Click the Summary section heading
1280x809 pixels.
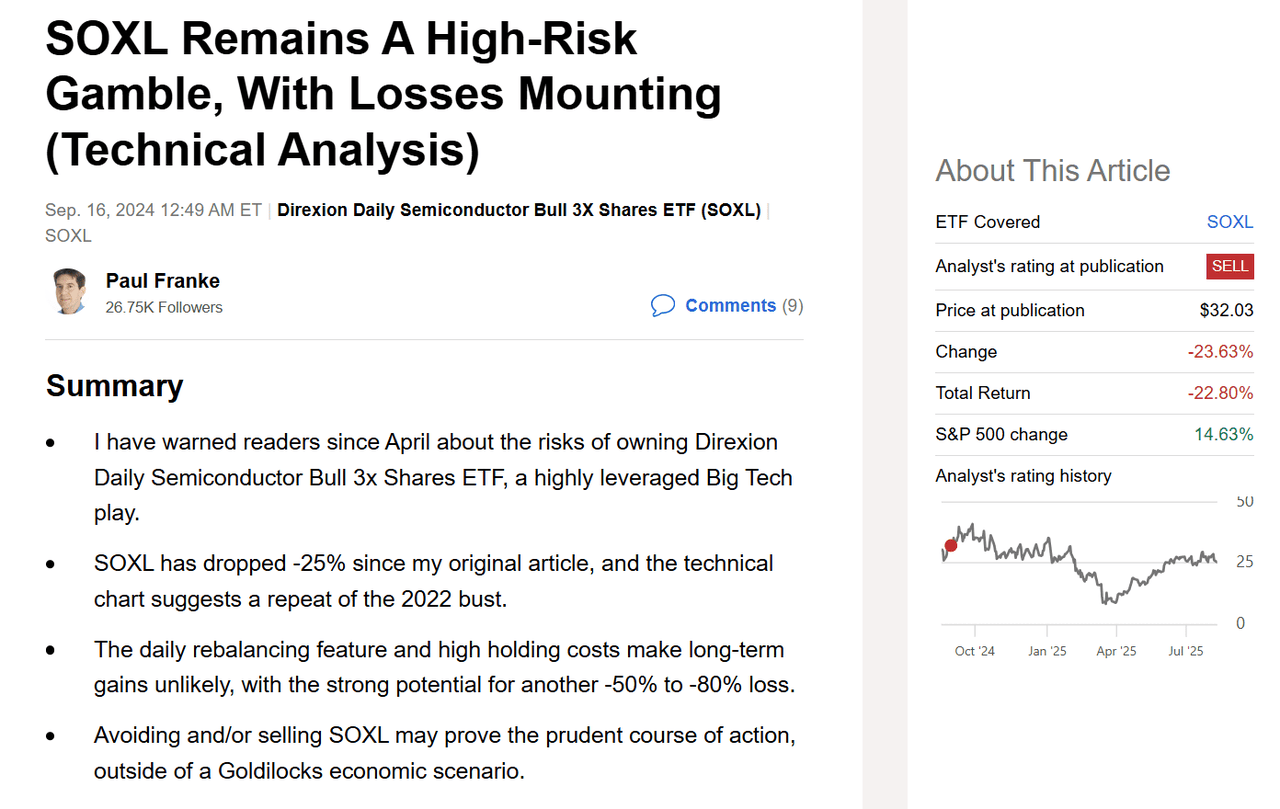114,385
